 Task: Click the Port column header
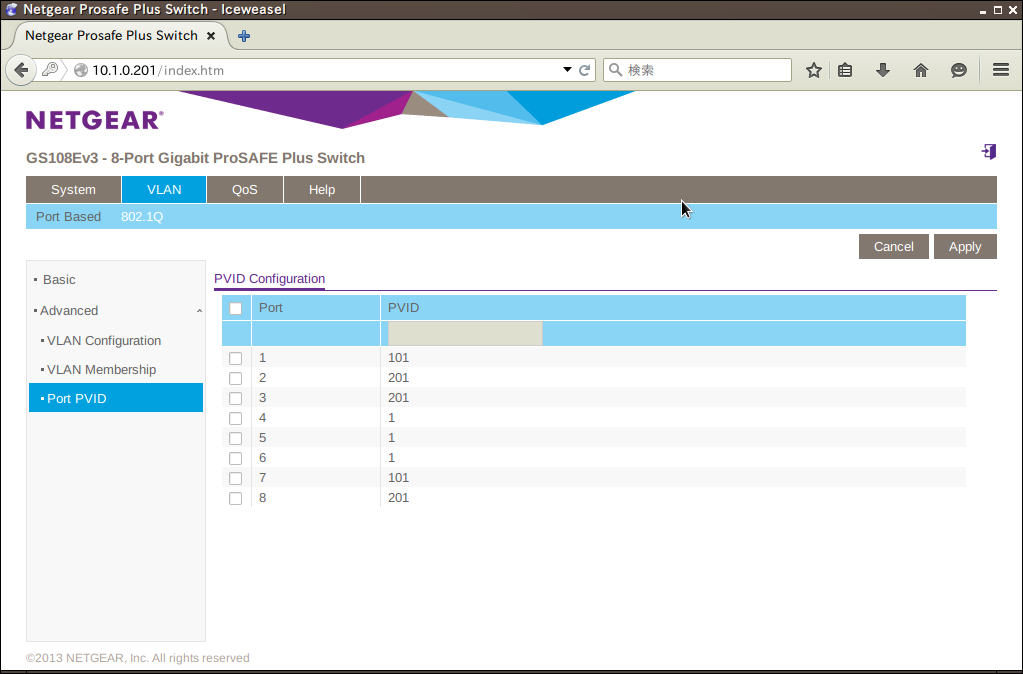271,307
